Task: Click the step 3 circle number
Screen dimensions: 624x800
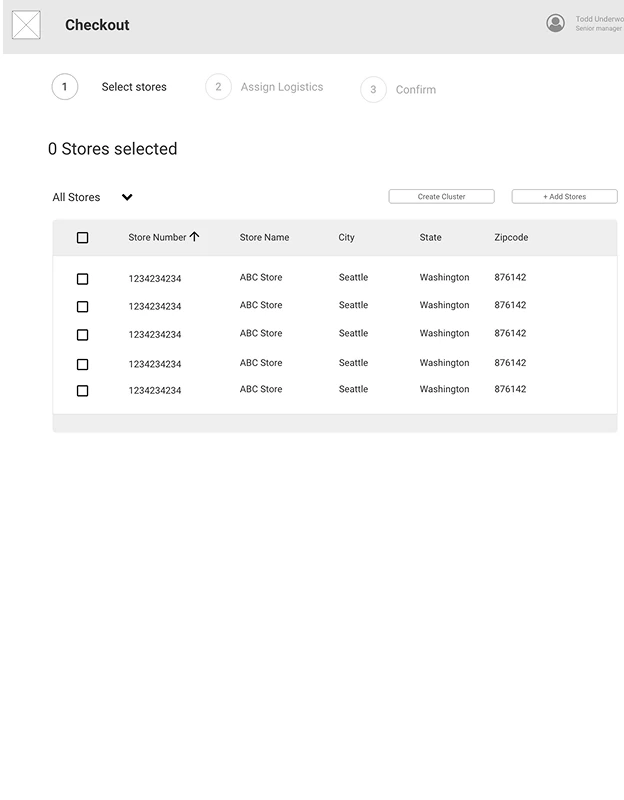Action: (373, 89)
